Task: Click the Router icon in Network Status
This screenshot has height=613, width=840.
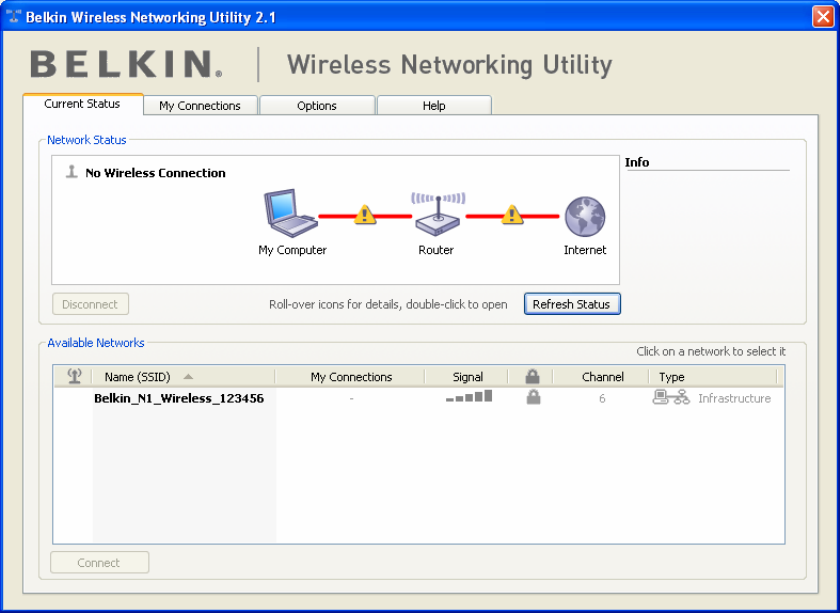Action: (438, 214)
